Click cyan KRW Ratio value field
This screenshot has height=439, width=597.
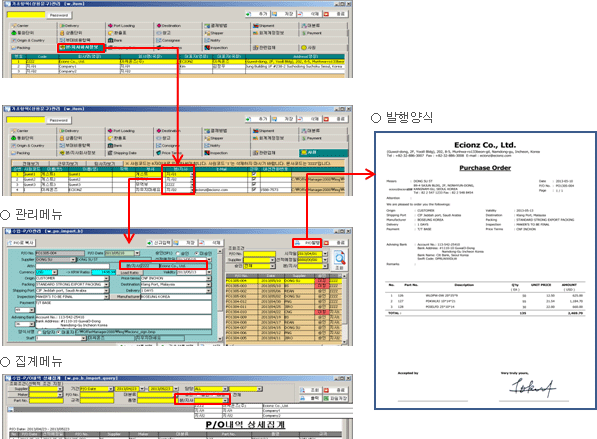pos(103,272)
